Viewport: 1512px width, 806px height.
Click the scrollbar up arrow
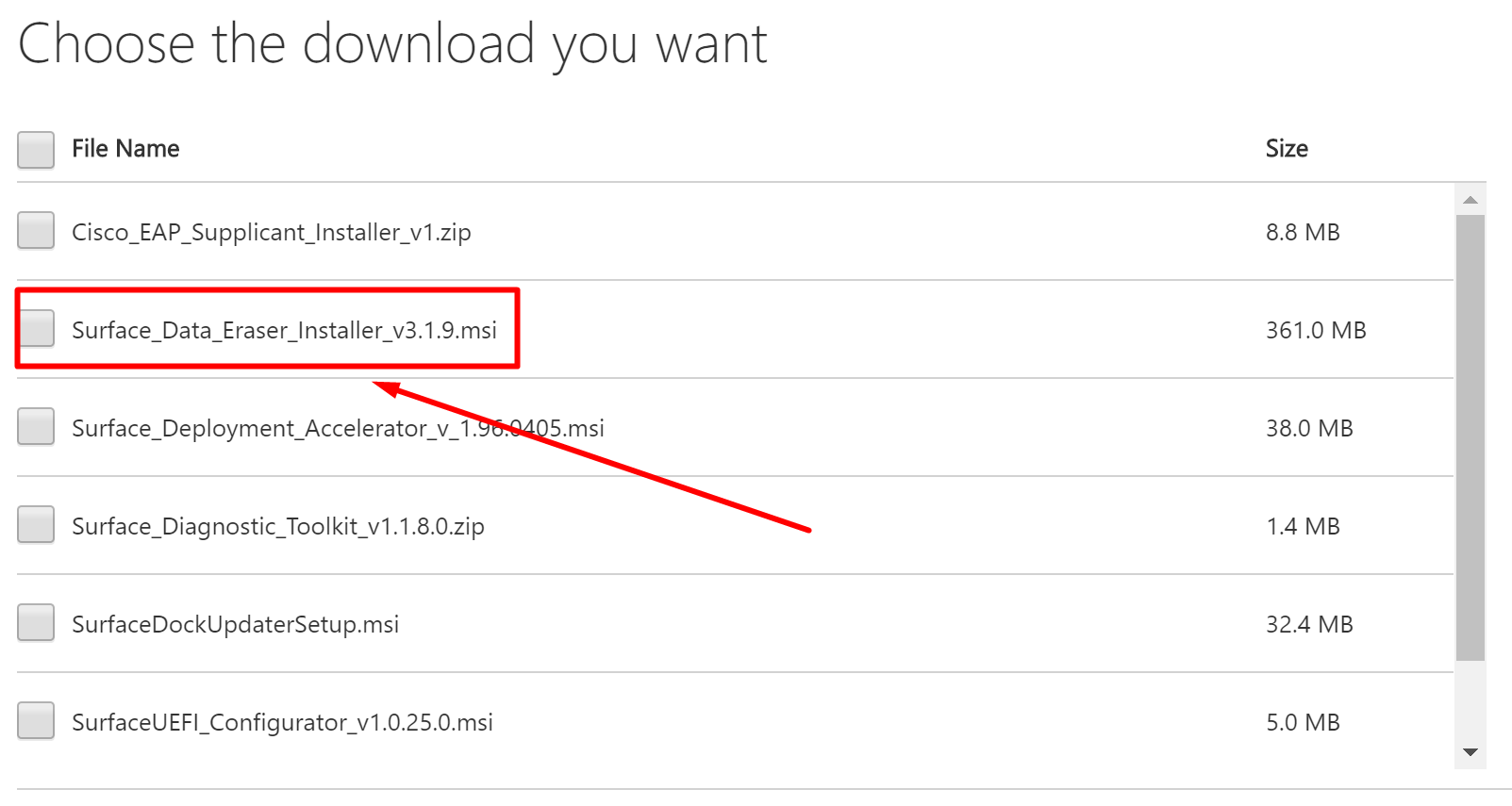1471,200
